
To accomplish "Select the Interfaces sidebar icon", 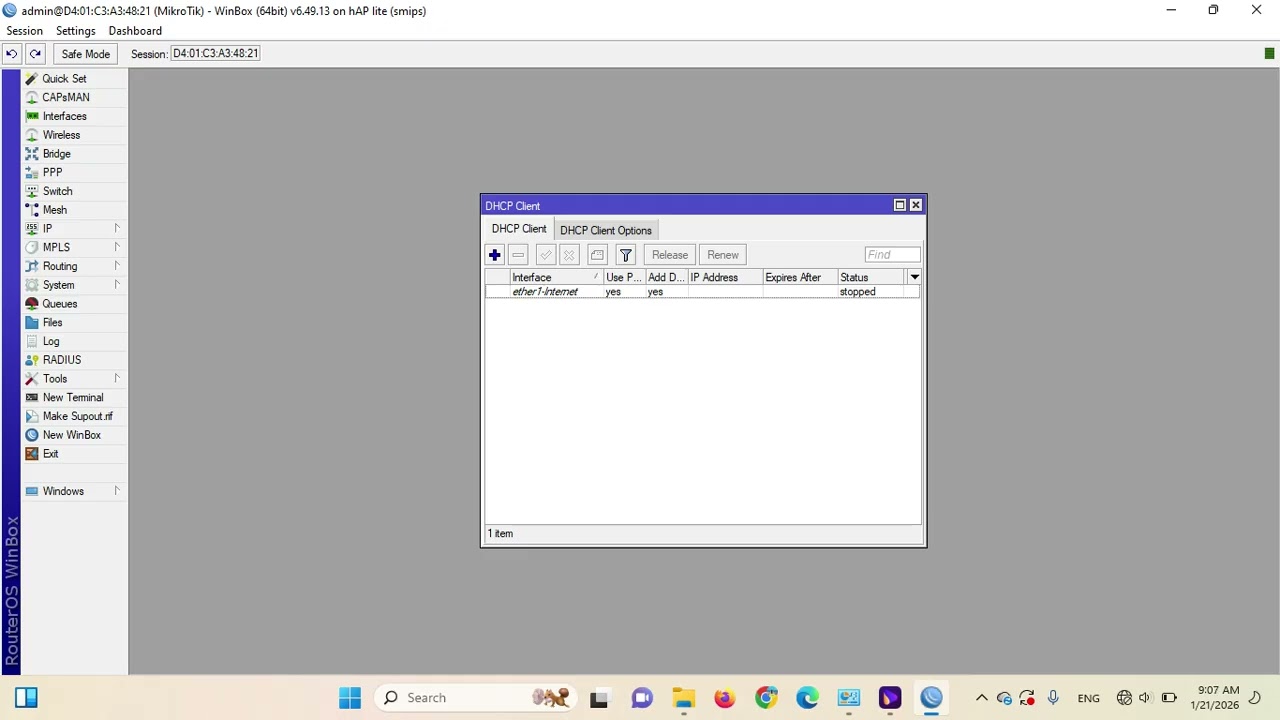I will 32,116.
